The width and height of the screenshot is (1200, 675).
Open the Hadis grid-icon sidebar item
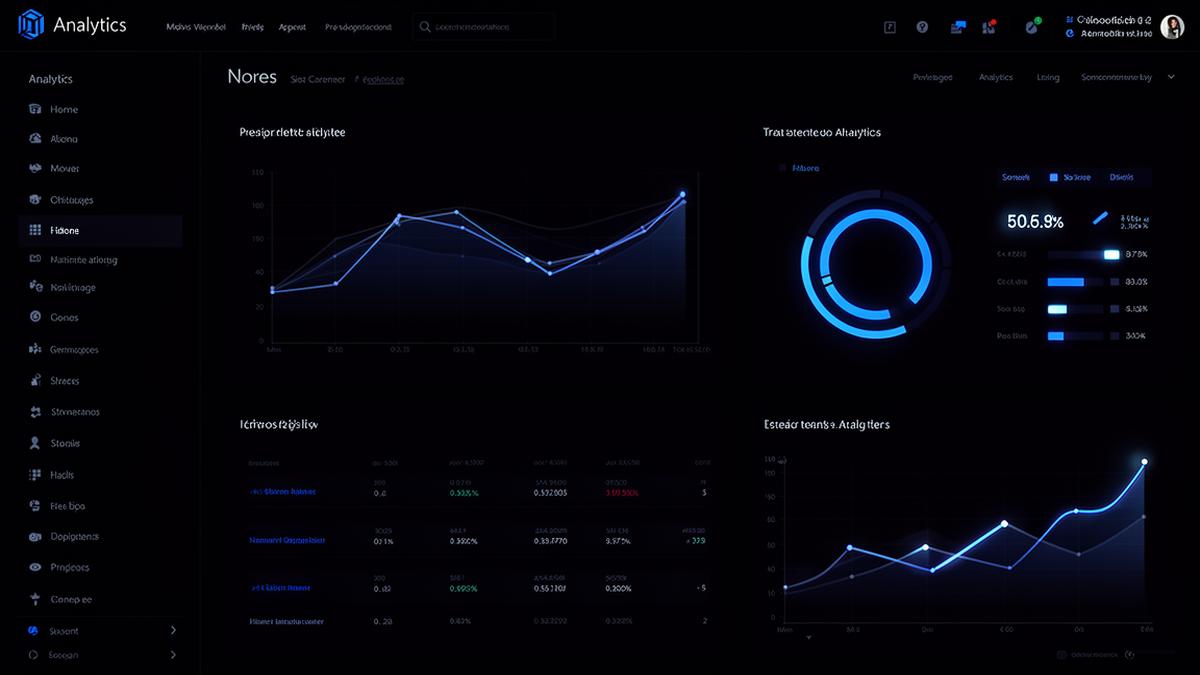tap(50, 474)
